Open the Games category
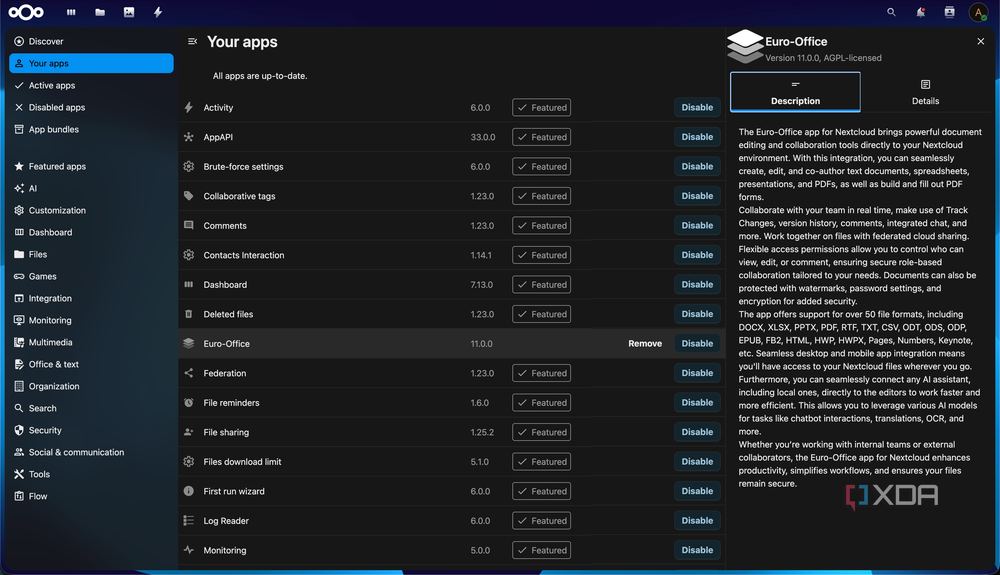Image resolution: width=1000 pixels, height=575 pixels. pyautogui.click(x=91, y=276)
